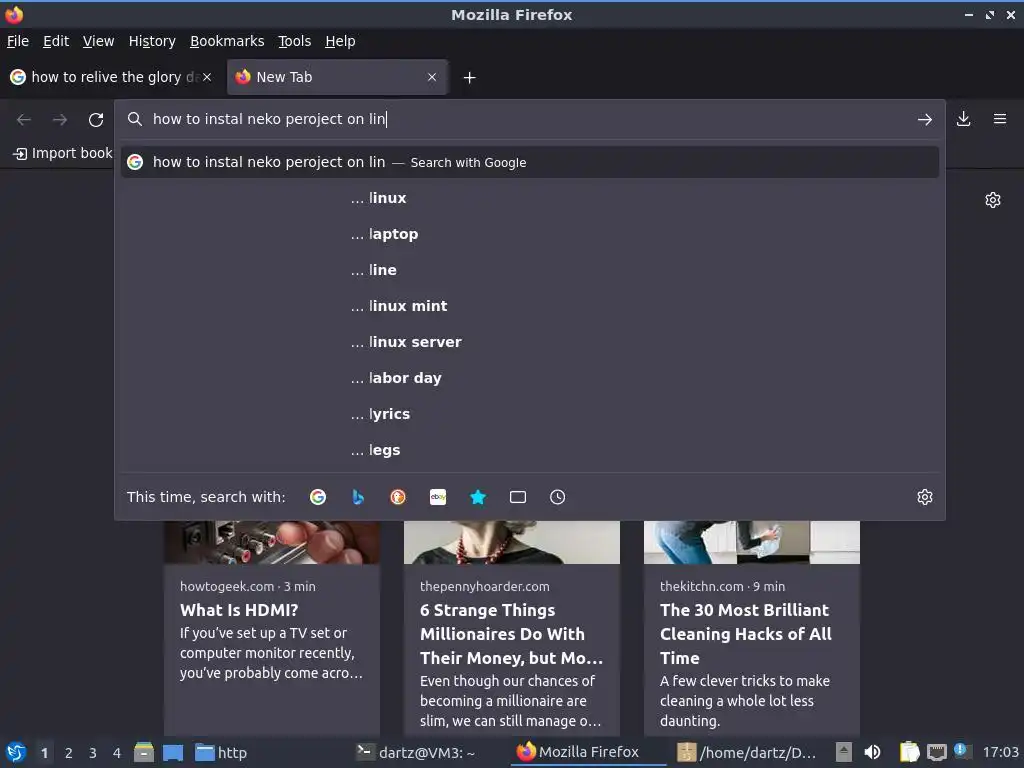Click the network monitor tray icon
1024x768 pixels.
coord(936,752)
